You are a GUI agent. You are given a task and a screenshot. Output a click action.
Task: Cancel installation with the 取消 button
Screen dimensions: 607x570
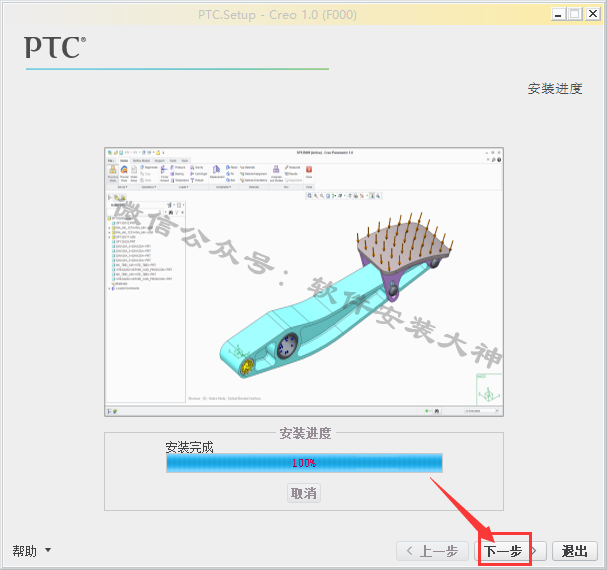[304, 493]
